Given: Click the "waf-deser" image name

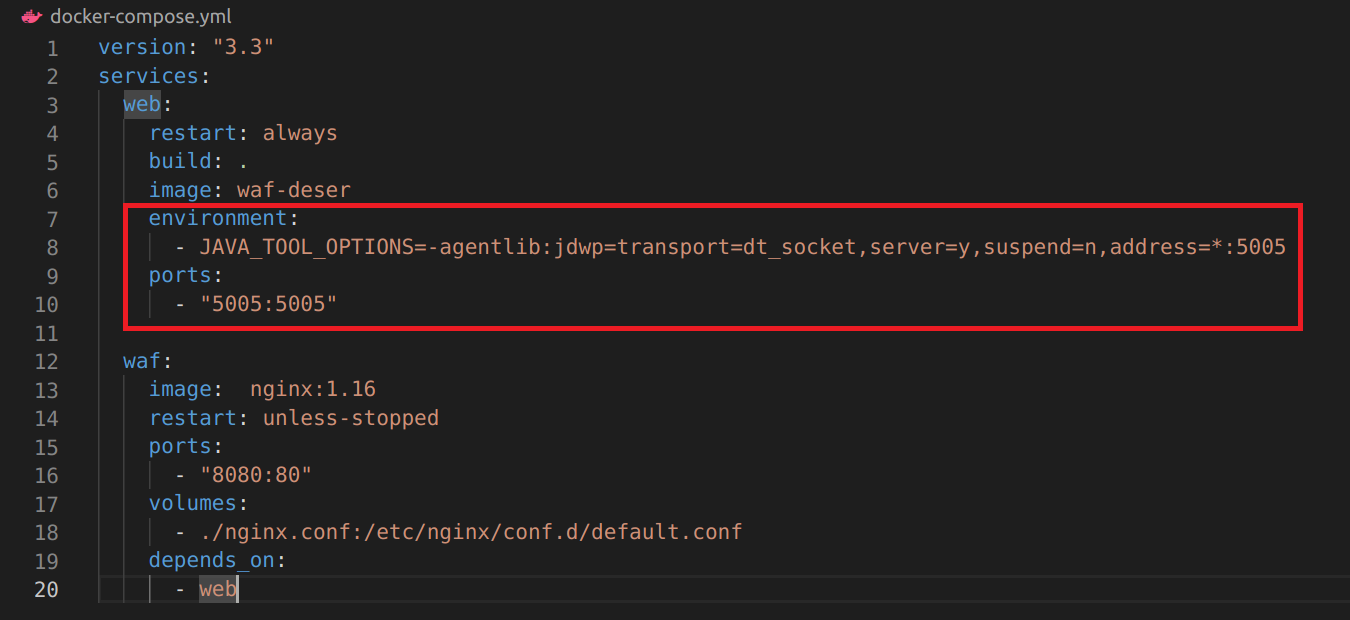Looking at the screenshot, I should click(x=294, y=190).
